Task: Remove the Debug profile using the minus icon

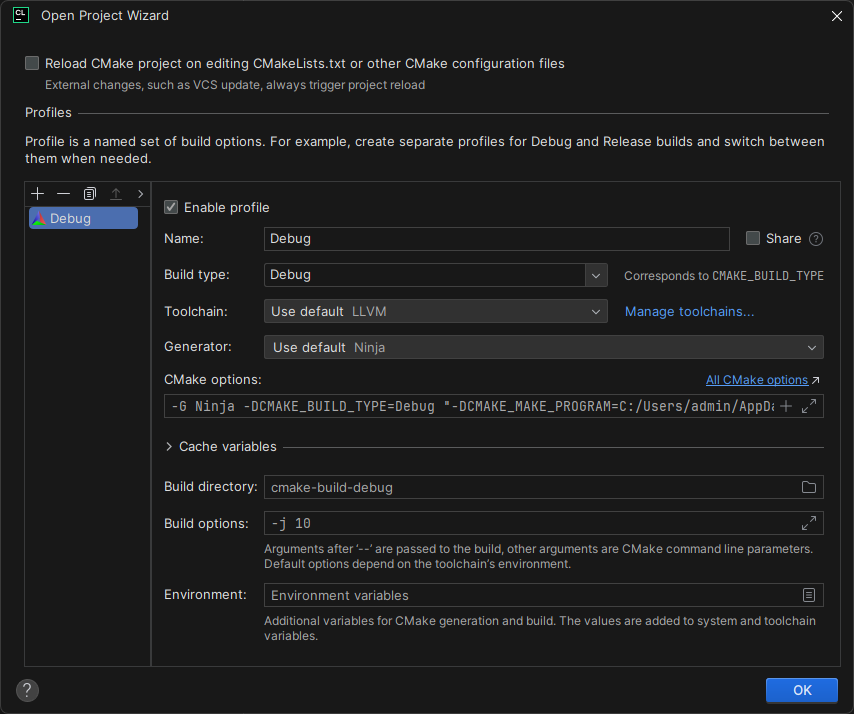Action: 63,193
